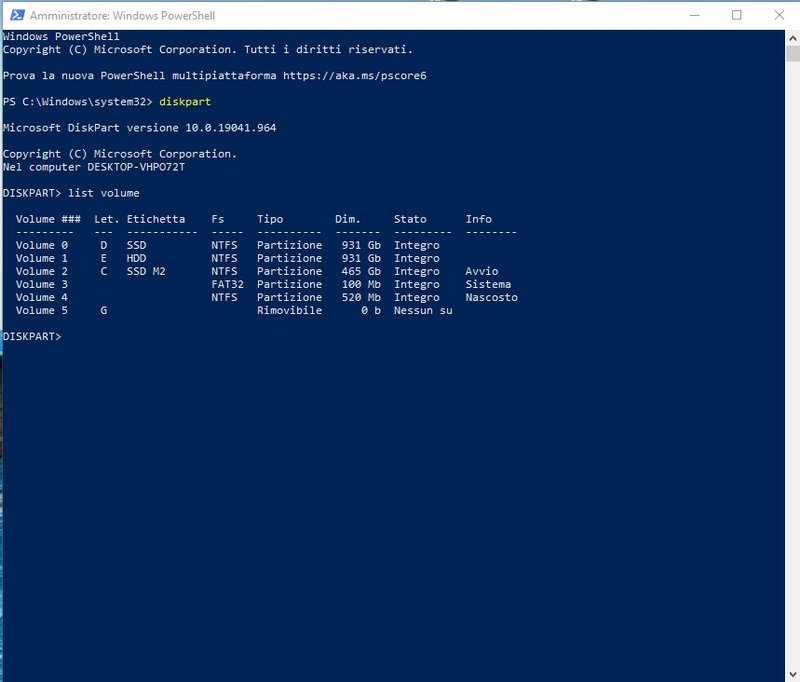Screen dimensions: 800x682
Task: Click the computer name DESKTOP-VHPO72T
Action: (x=136, y=167)
